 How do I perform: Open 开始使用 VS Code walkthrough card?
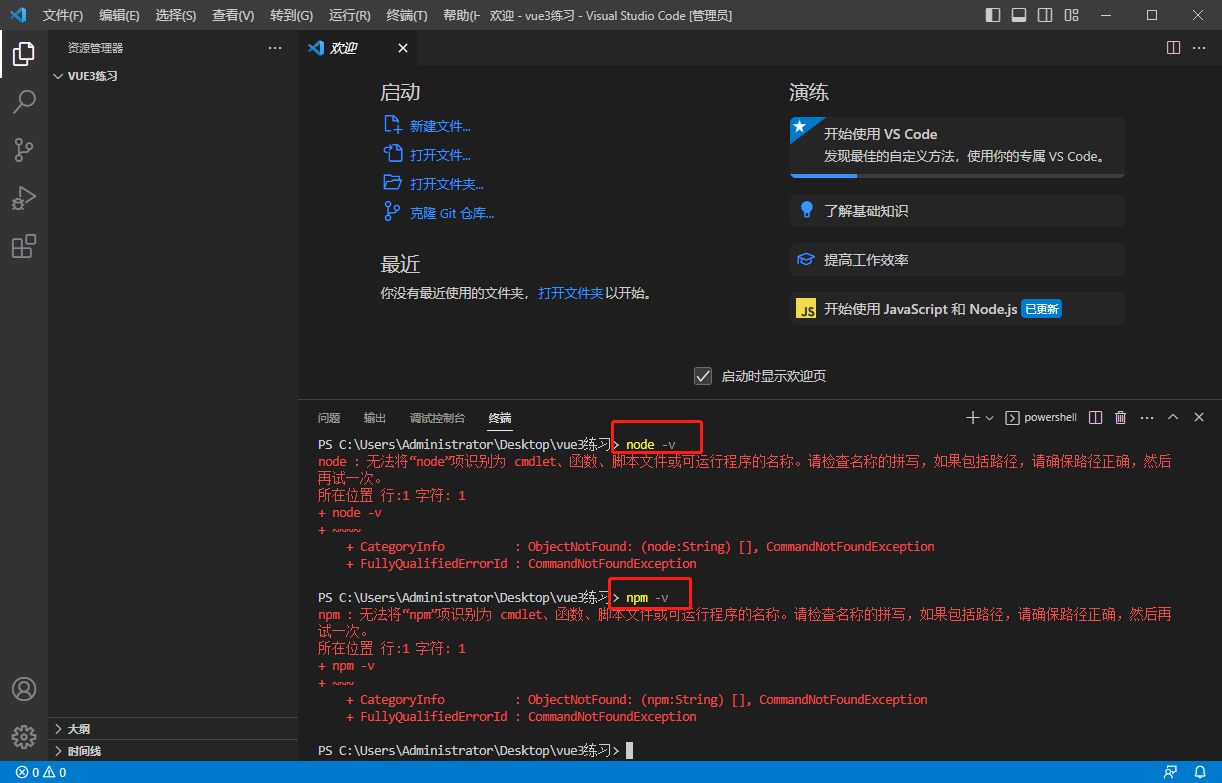coord(957,146)
